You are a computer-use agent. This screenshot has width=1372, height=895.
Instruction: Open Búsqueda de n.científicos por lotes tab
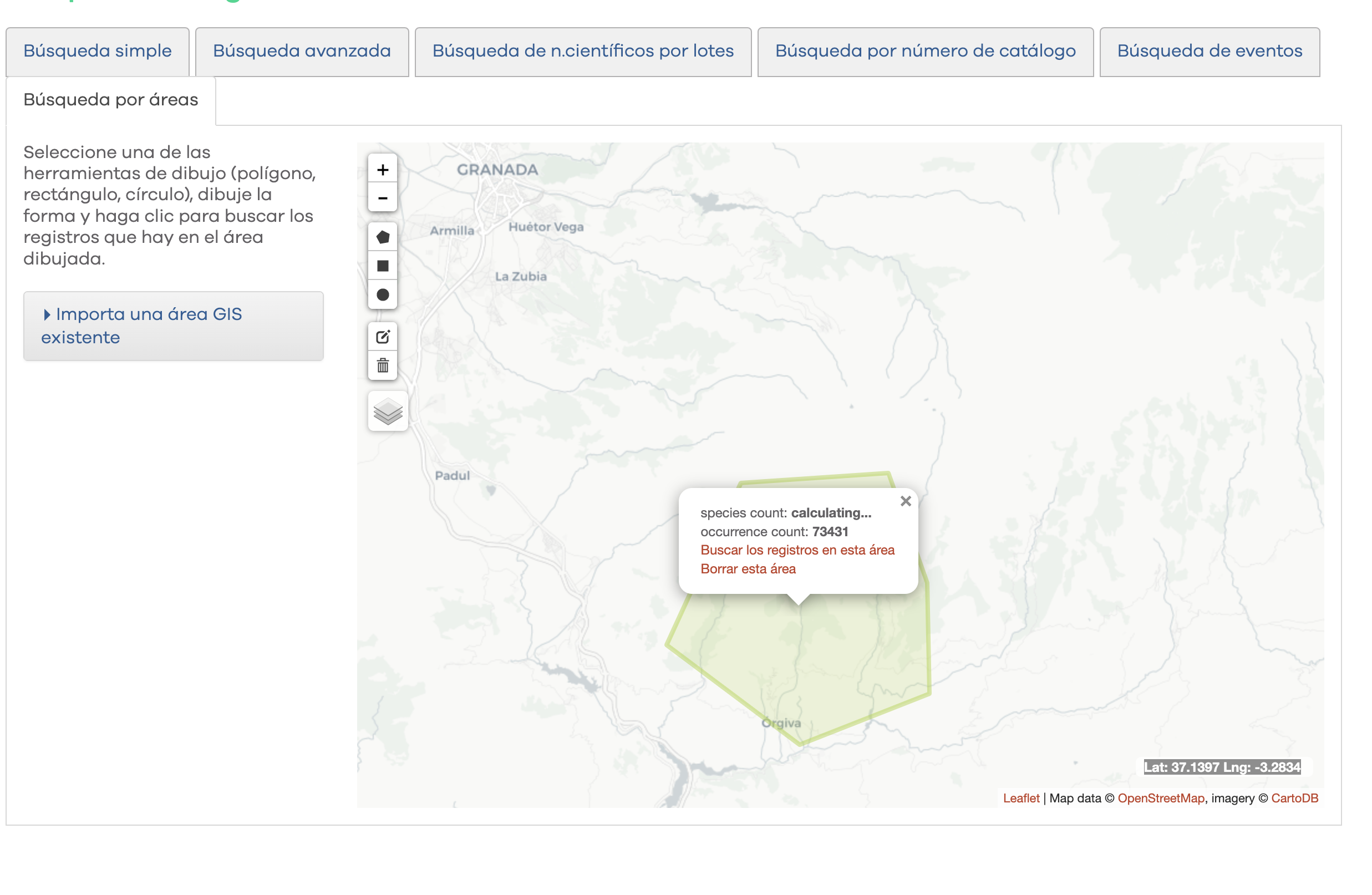click(x=582, y=51)
